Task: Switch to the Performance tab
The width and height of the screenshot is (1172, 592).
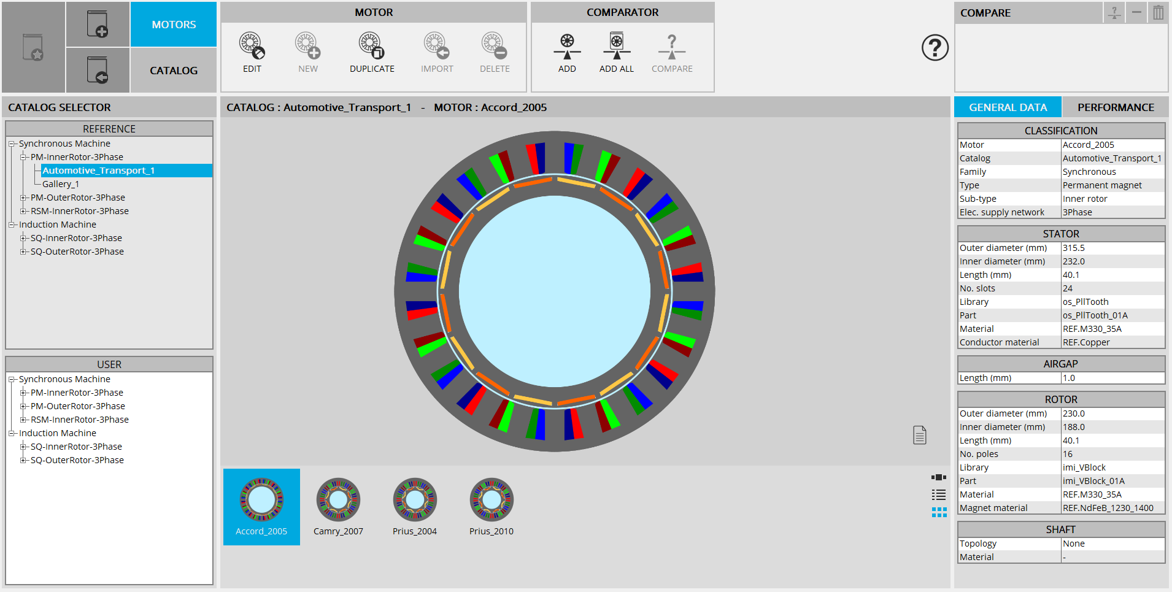Action: [1115, 107]
